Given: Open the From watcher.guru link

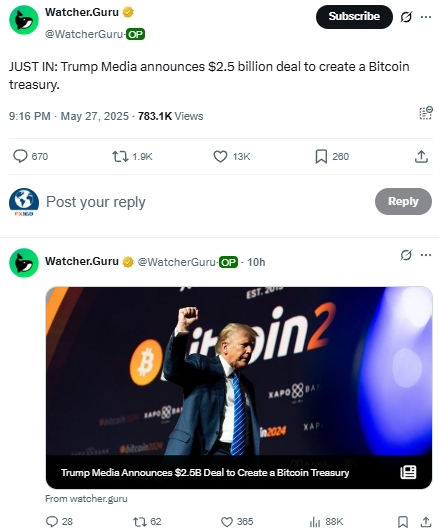Looking at the screenshot, I should point(86,498).
